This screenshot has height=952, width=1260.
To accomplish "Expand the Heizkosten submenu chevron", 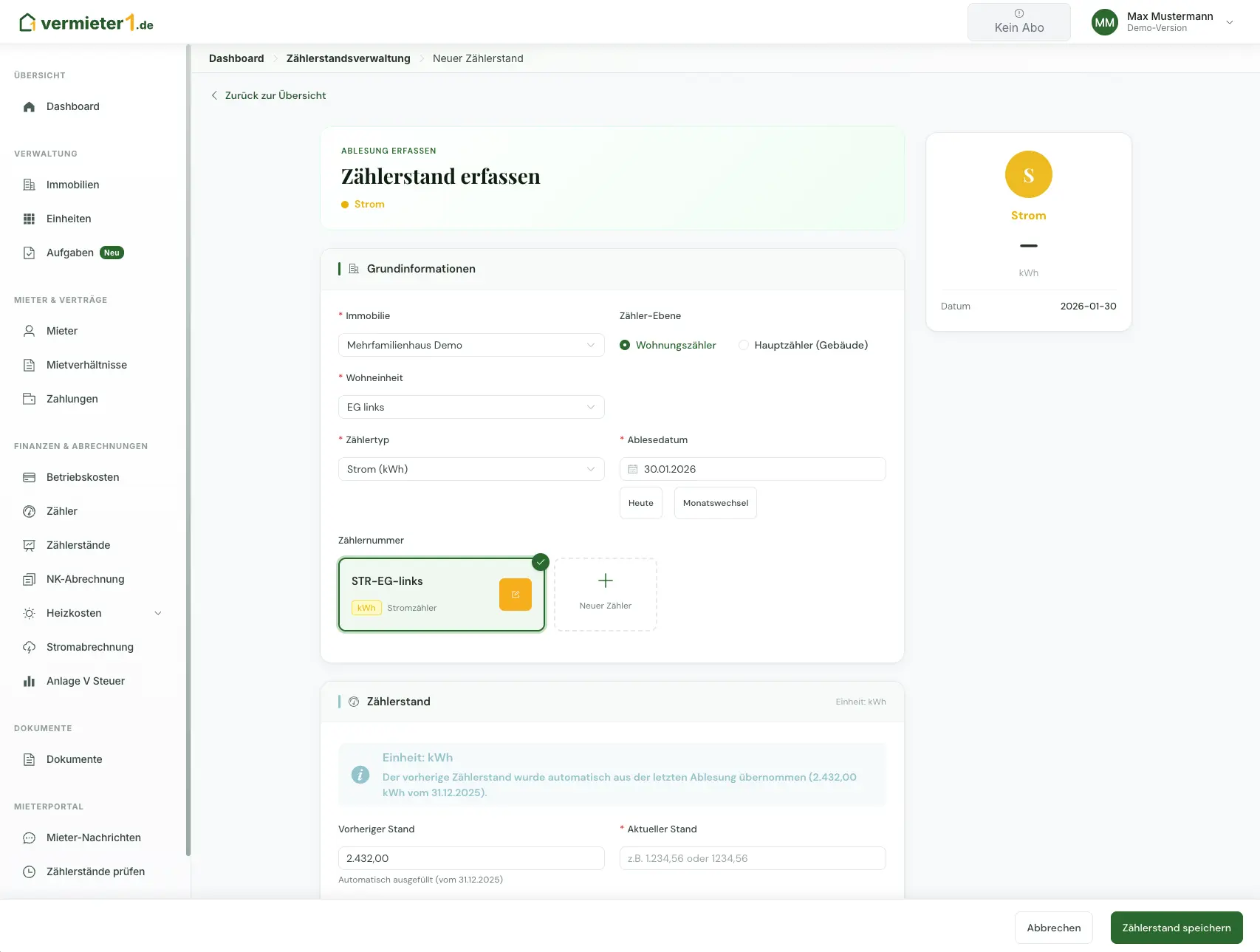I will pos(157,613).
